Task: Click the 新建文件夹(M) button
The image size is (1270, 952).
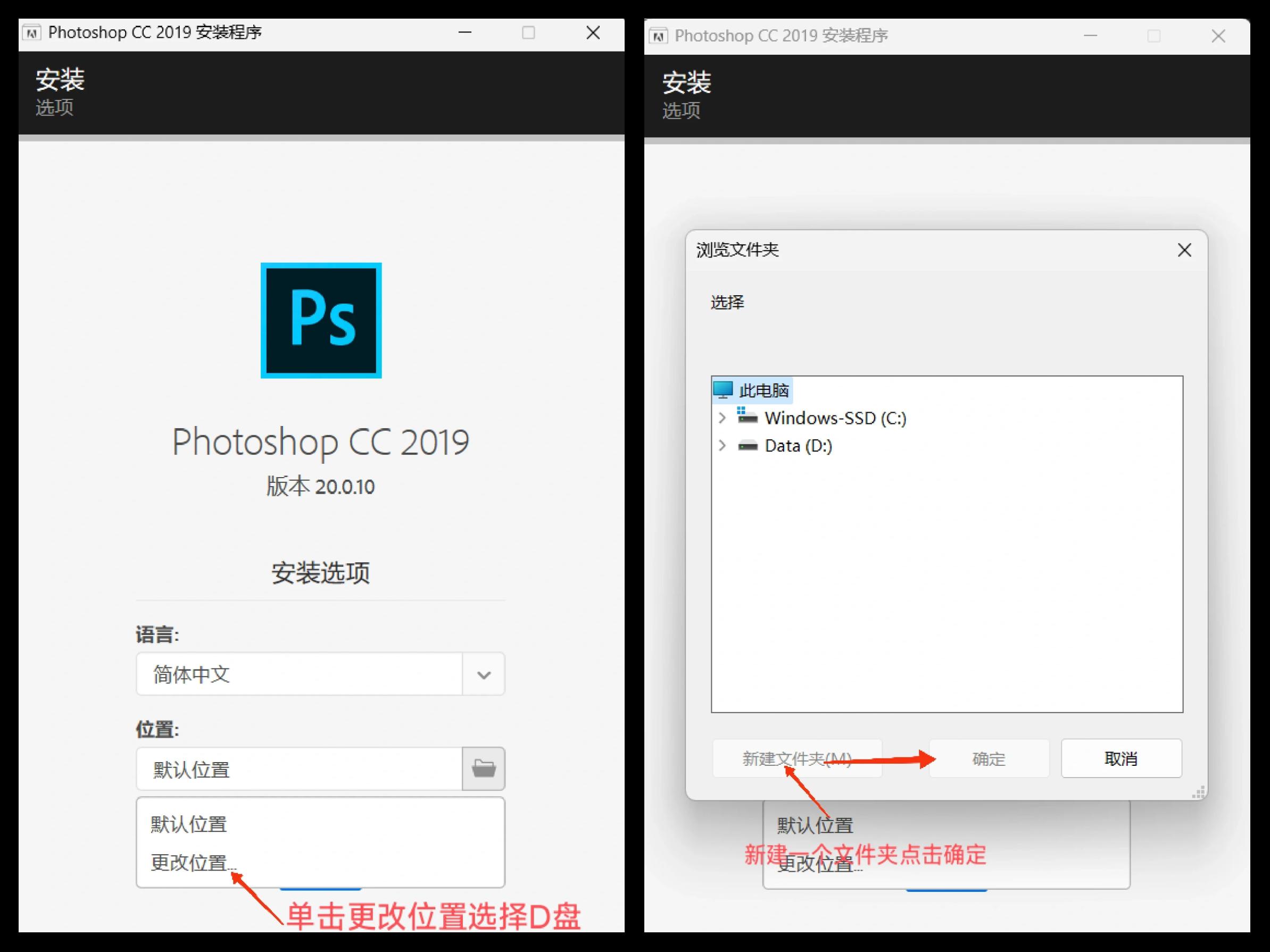Action: click(x=797, y=758)
